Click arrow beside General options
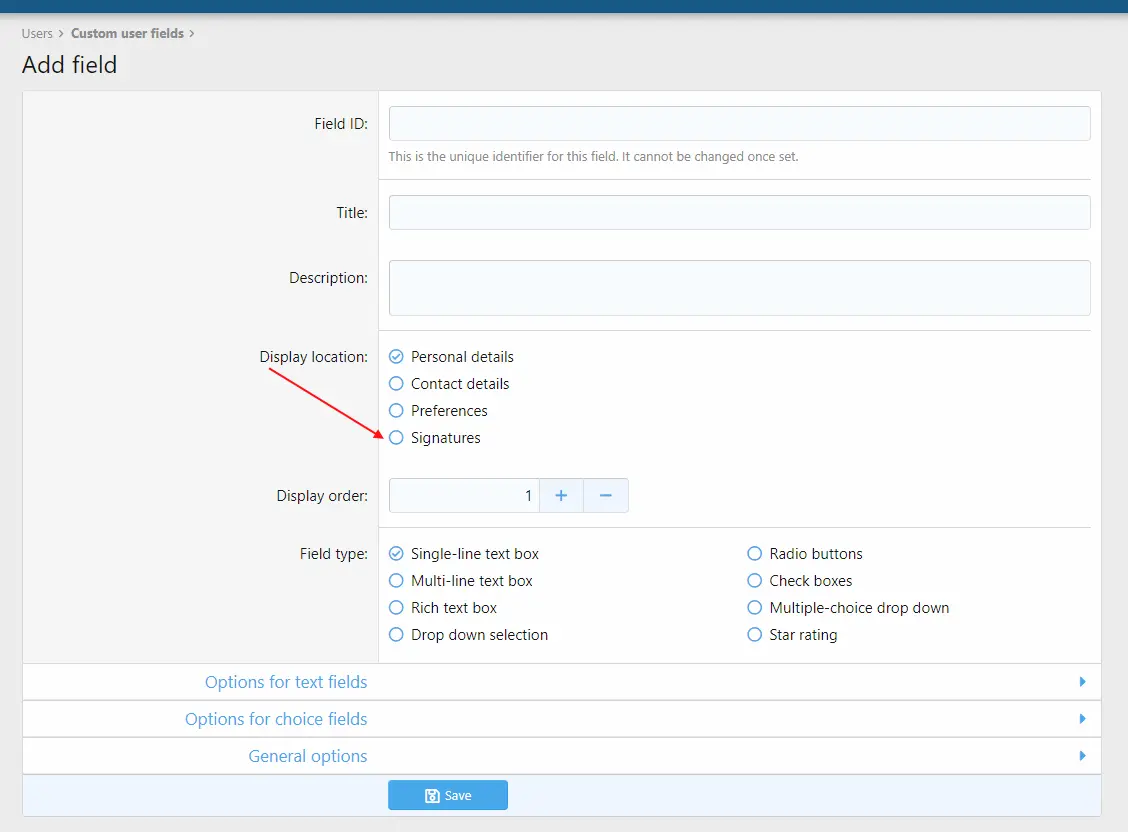This screenshot has width=1128, height=832. 1082,756
